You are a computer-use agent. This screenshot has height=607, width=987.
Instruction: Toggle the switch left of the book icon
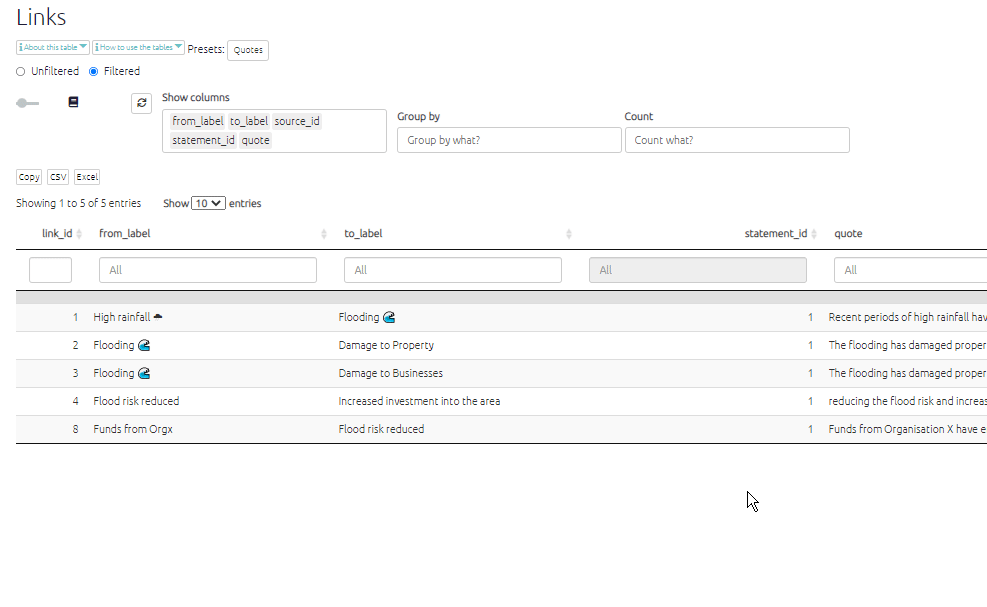pyautogui.click(x=27, y=103)
